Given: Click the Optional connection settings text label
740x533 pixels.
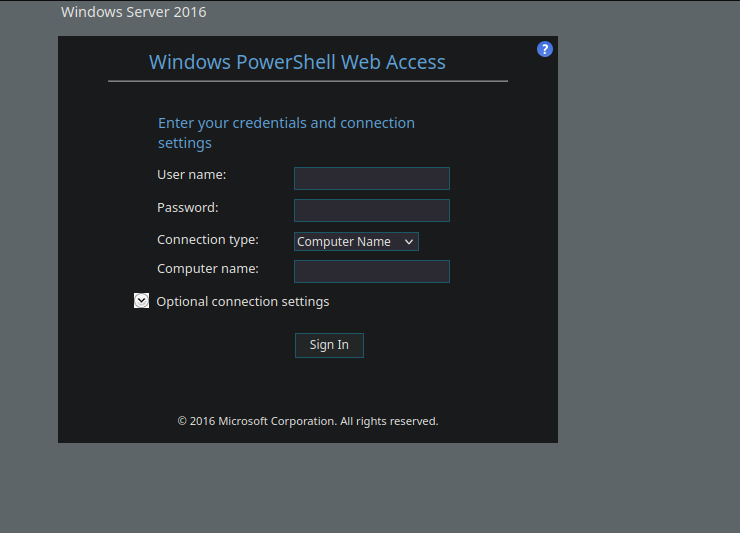Looking at the screenshot, I should coord(243,302).
